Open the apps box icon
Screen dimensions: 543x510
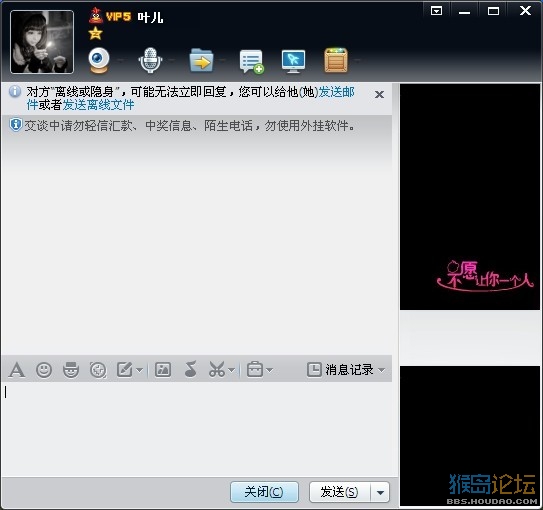pos(336,60)
